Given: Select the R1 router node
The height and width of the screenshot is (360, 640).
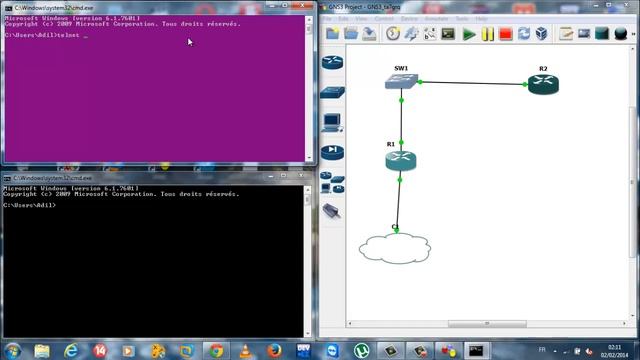Looking at the screenshot, I should (401, 160).
